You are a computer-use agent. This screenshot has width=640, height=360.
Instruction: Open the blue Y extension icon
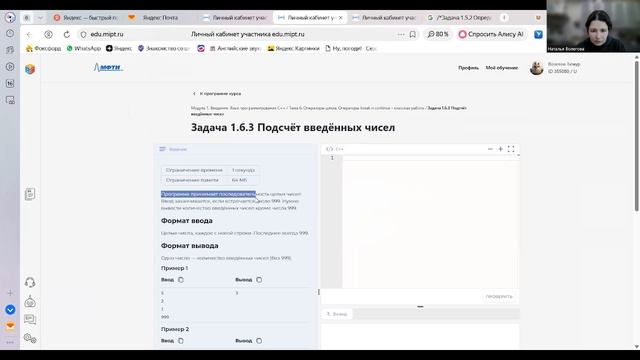[538, 35]
